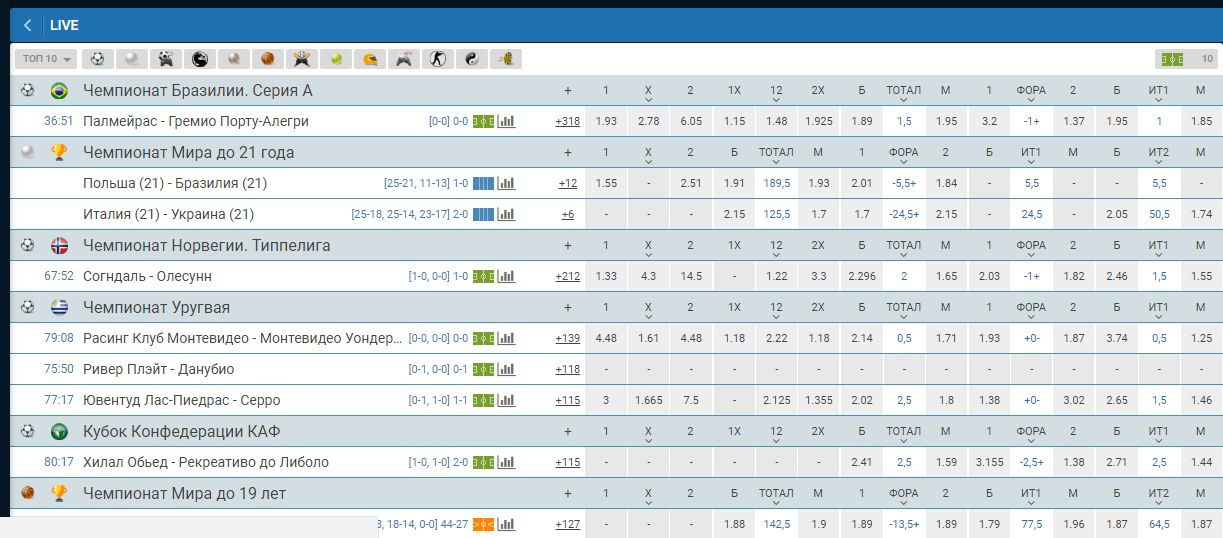Open +318 additional markets for Палмейрас
1223x538 pixels.
(x=568, y=121)
